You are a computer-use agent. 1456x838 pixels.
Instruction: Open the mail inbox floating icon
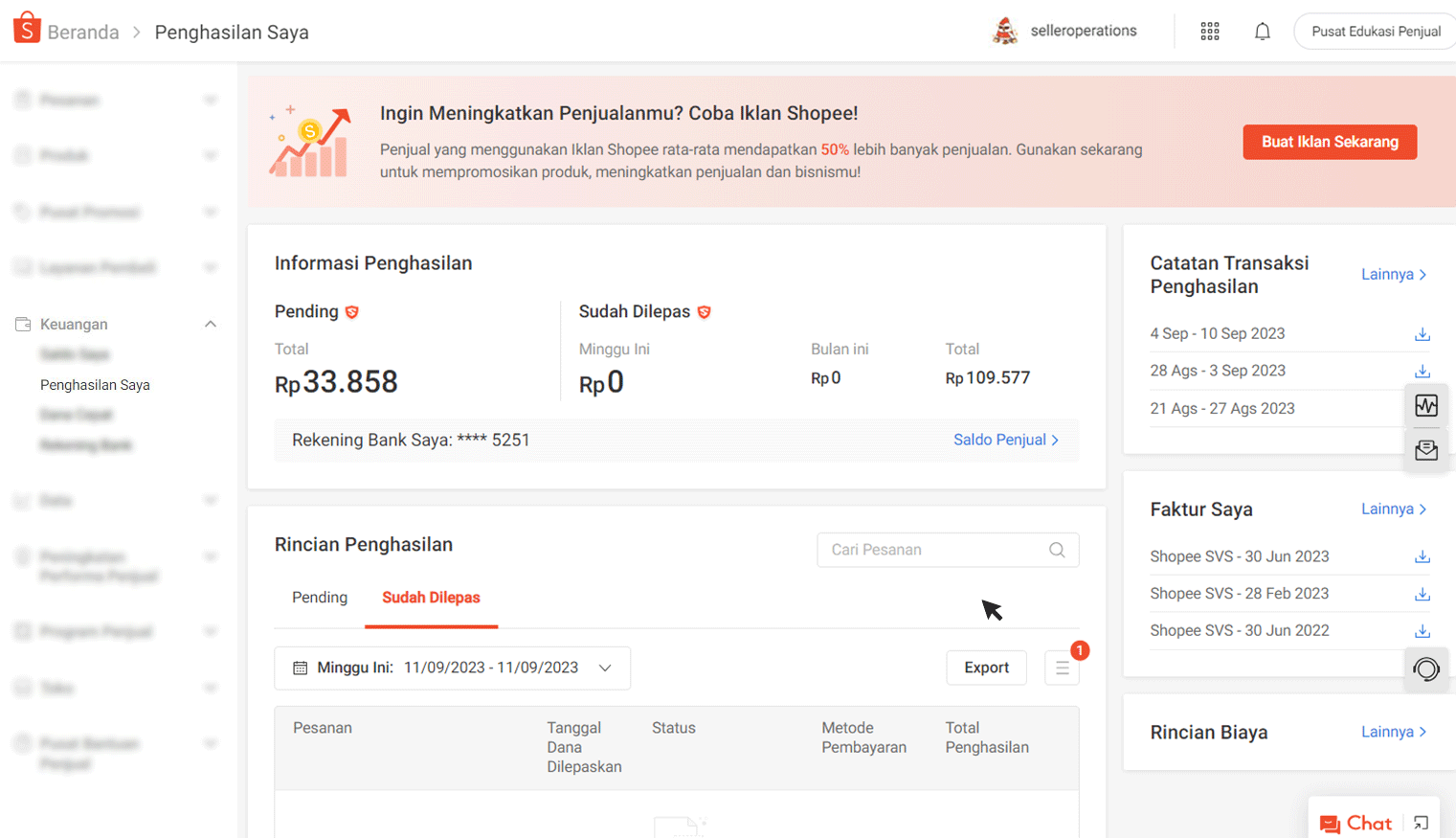1426,449
